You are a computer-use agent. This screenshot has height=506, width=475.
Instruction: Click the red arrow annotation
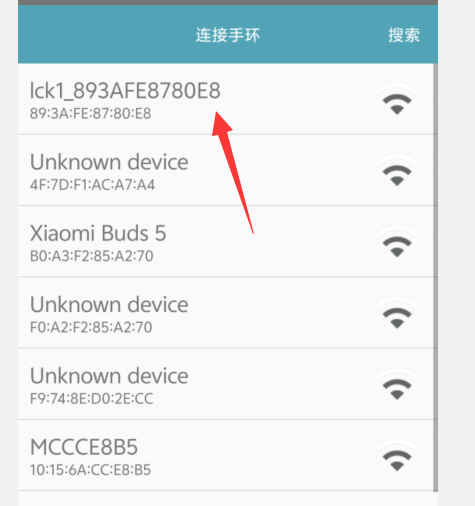pos(232,172)
